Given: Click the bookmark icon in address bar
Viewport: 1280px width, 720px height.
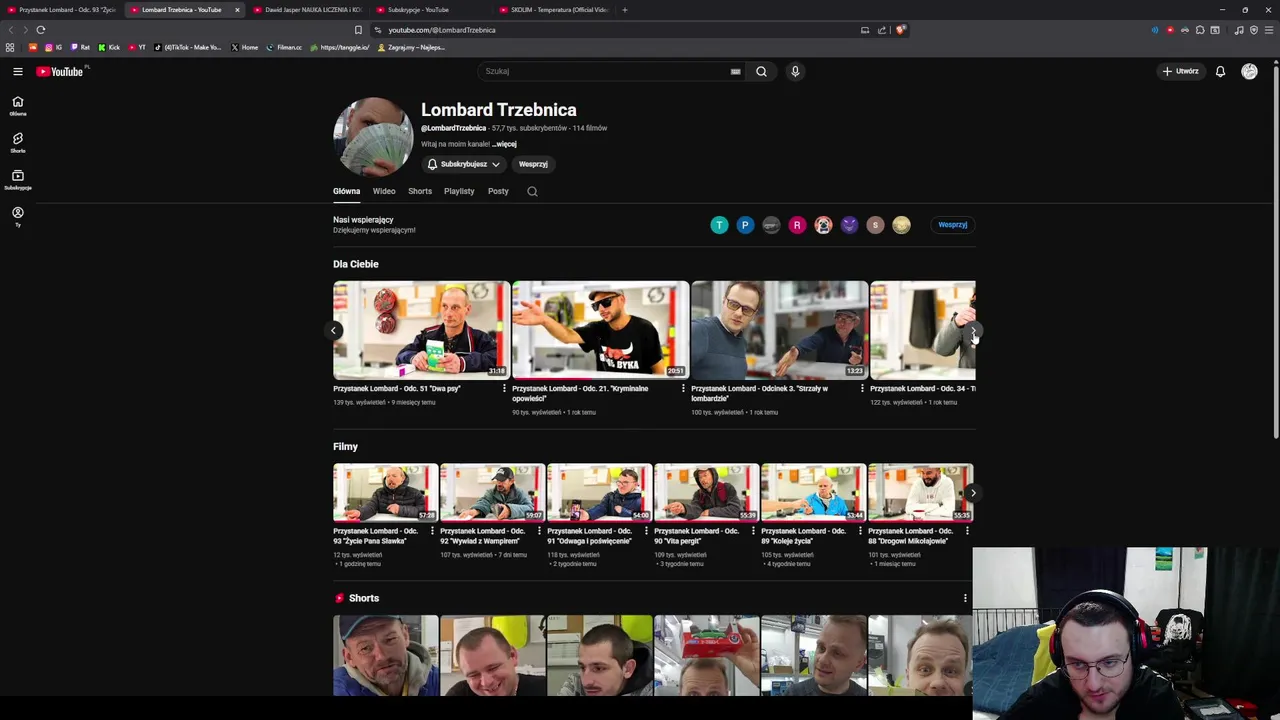Looking at the screenshot, I should (x=358, y=30).
